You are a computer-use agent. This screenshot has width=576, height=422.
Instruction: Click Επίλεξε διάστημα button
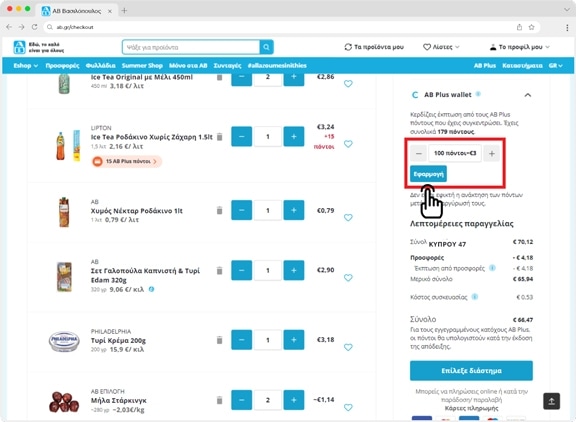pyautogui.click(x=471, y=371)
